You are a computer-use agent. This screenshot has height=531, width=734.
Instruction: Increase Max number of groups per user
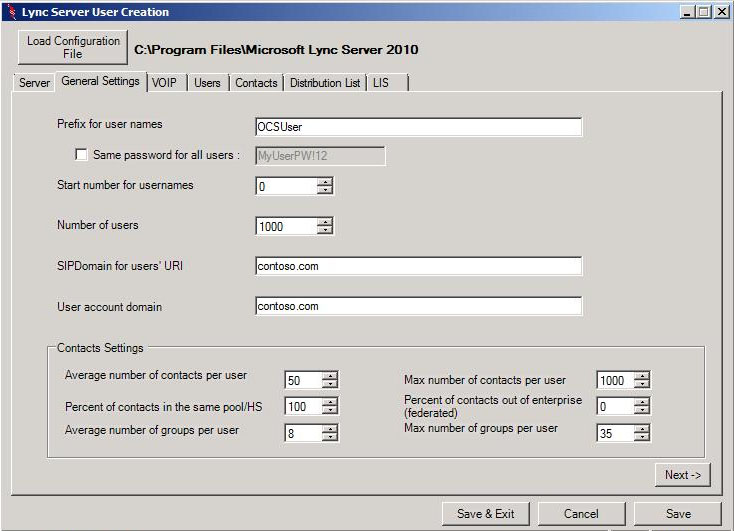point(642,429)
